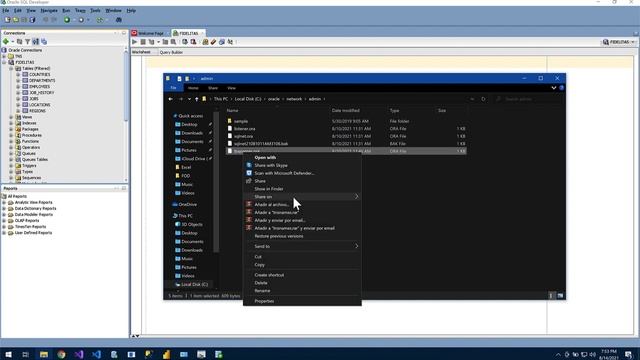Click the File Explorer search box
Image resolution: width=640 pixels, height=360 pixels.
[527, 99]
